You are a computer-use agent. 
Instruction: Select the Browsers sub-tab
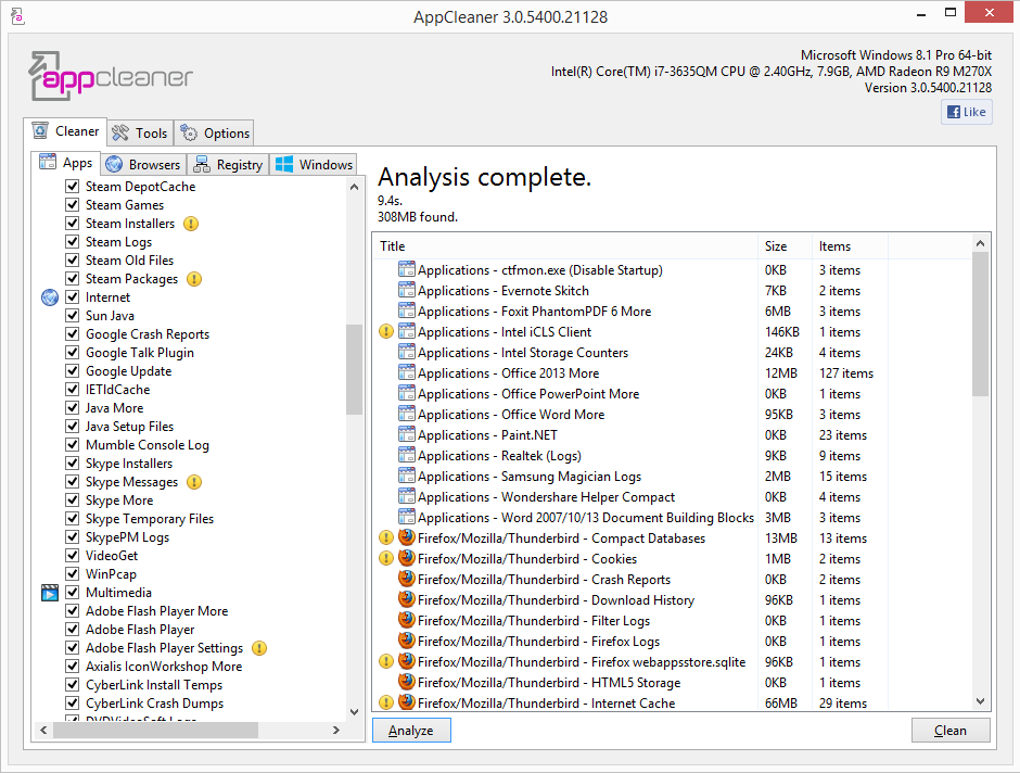point(143,165)
